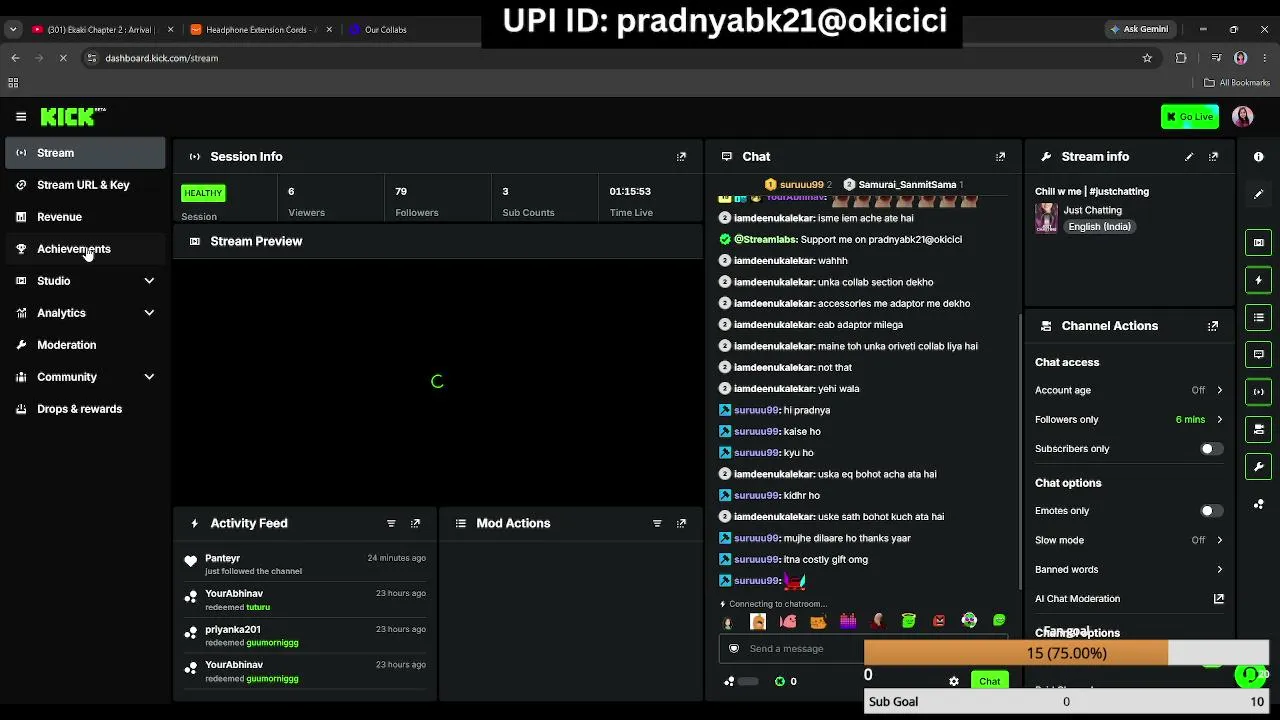Open chat settings gear icon
Image resolution: width=1280 pixels, height=720 pixels.
click(954, 681)
